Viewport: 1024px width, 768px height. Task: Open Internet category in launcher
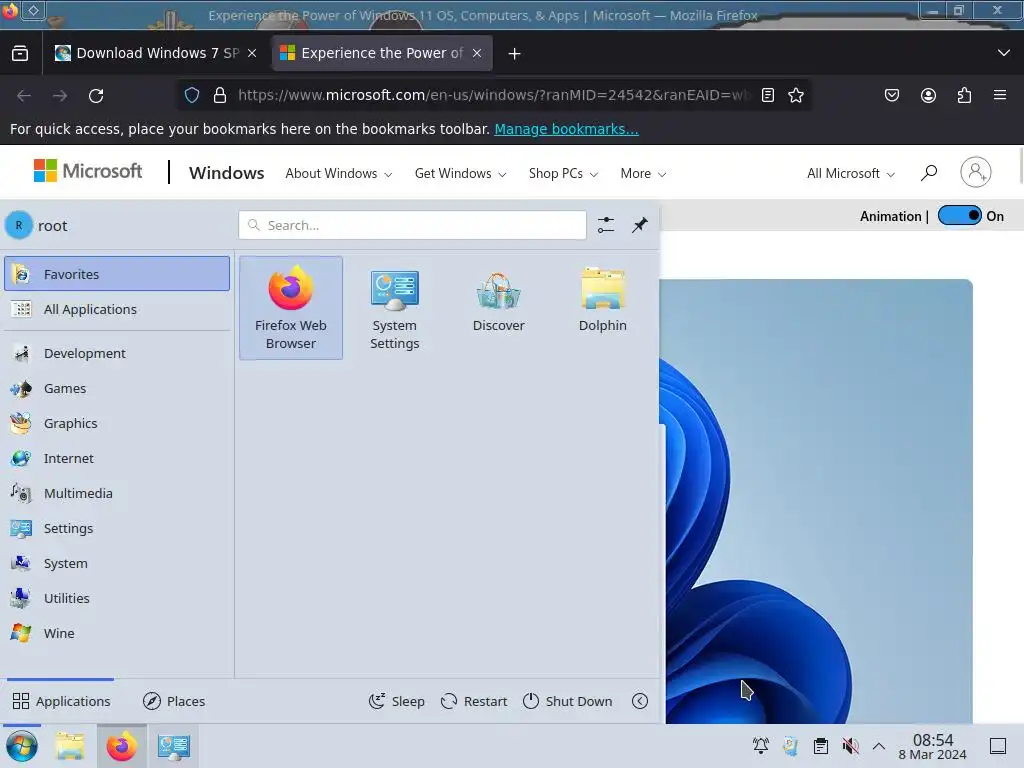click(117, 458)
